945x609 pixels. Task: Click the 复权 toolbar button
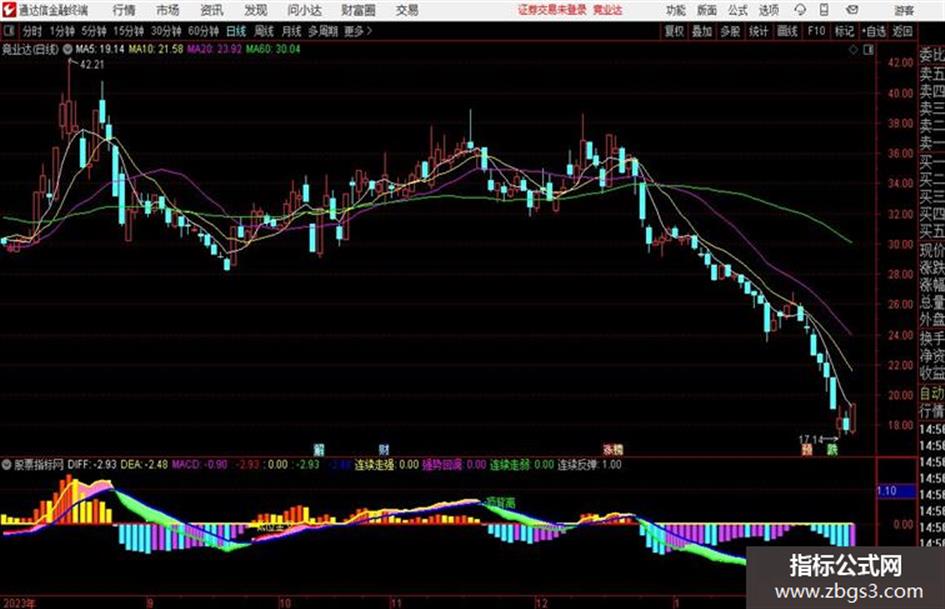(674, 31)
